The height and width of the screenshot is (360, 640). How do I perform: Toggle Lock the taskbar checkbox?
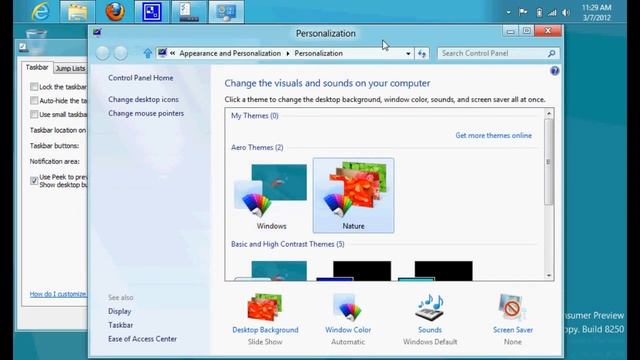pyautogui.click(x=34, y=87)
